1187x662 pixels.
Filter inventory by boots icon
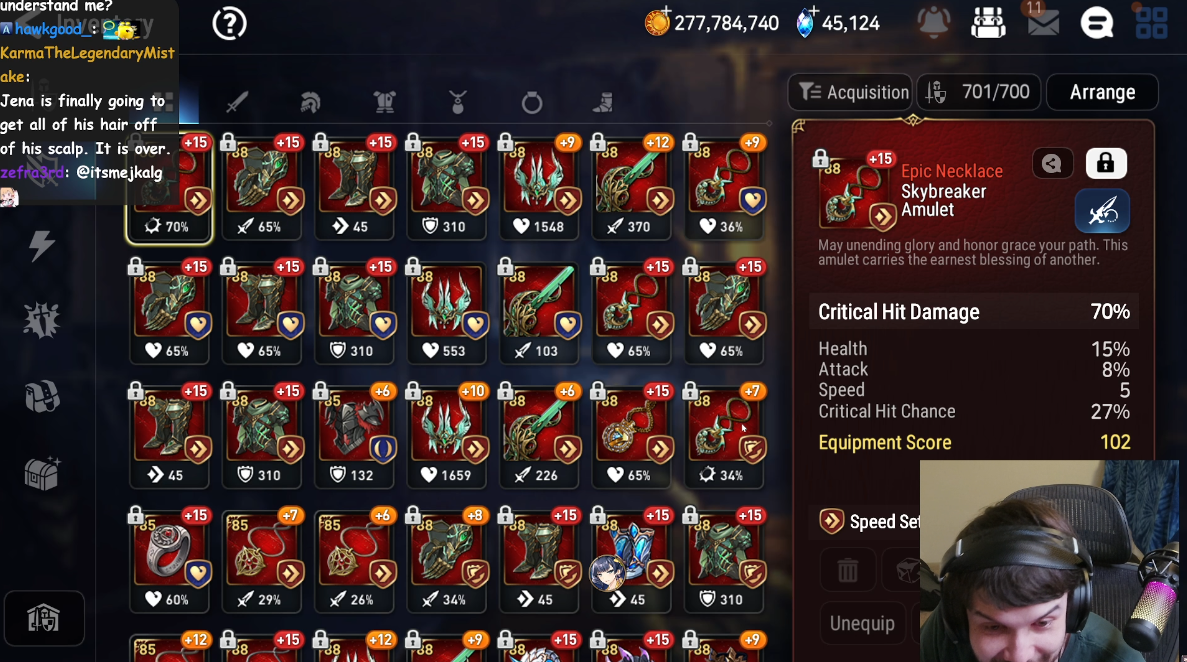(603, 101)
